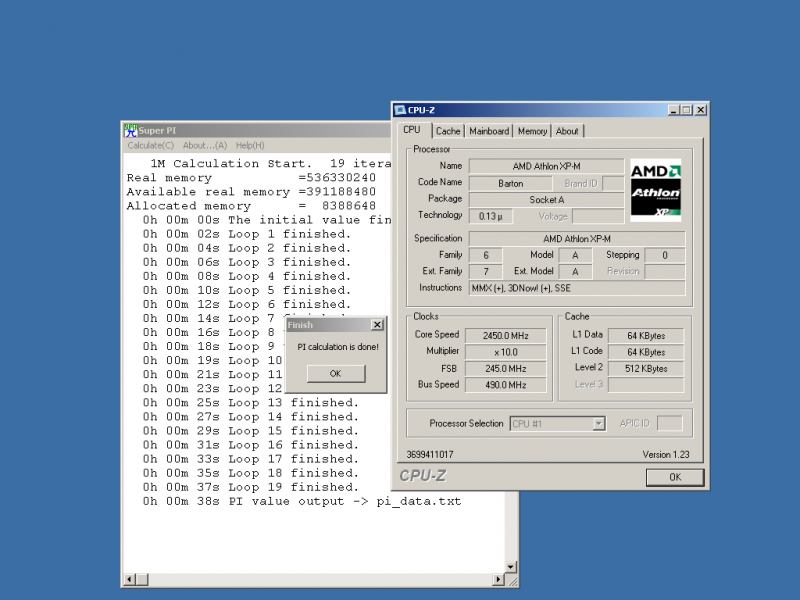Click the CPU-Z title bar app icon
The image size is (800, 600).
point(401,110)
